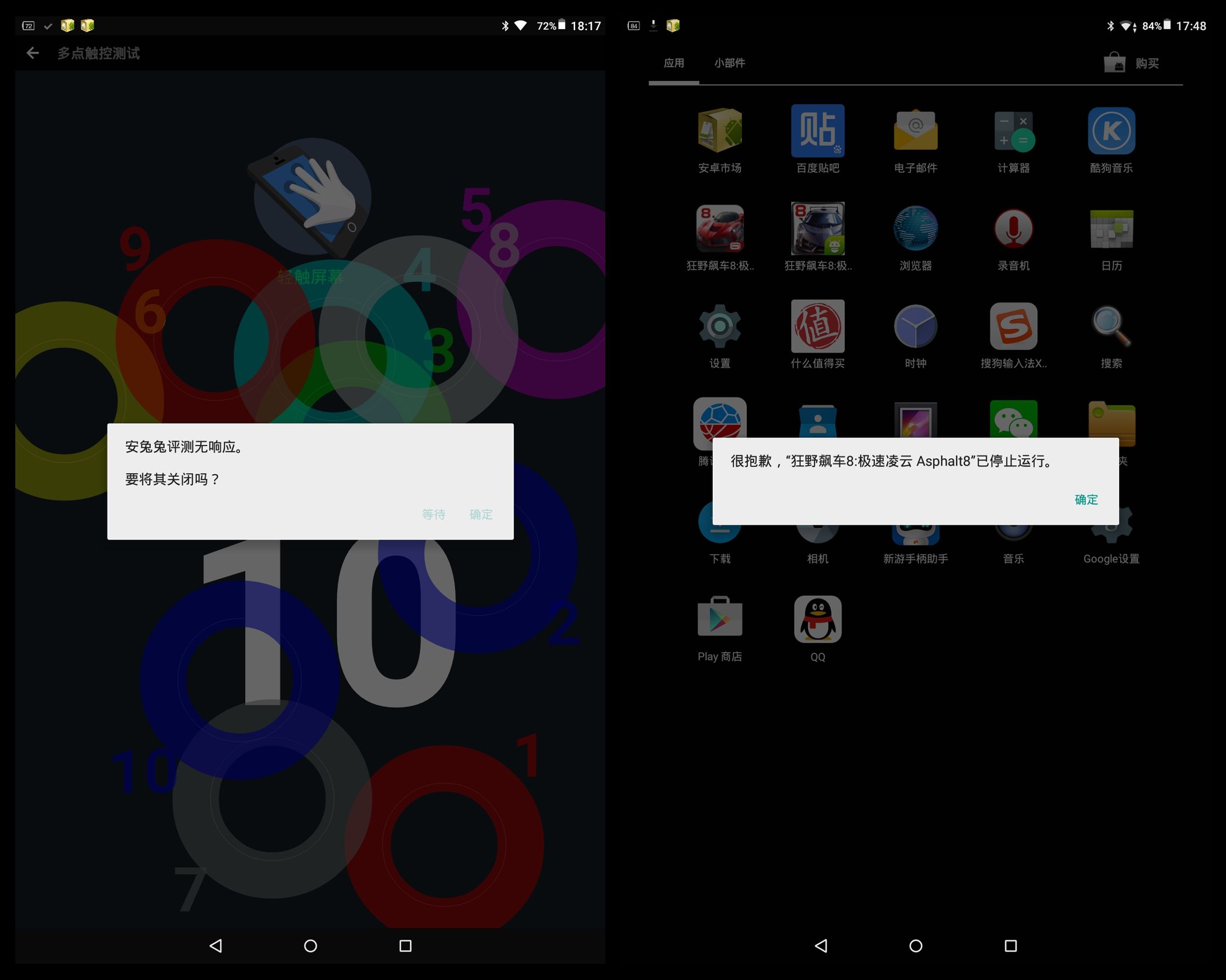1226x980 pixels.
Task: Open 什么值得买 app icon
Action: click(817, 326)
